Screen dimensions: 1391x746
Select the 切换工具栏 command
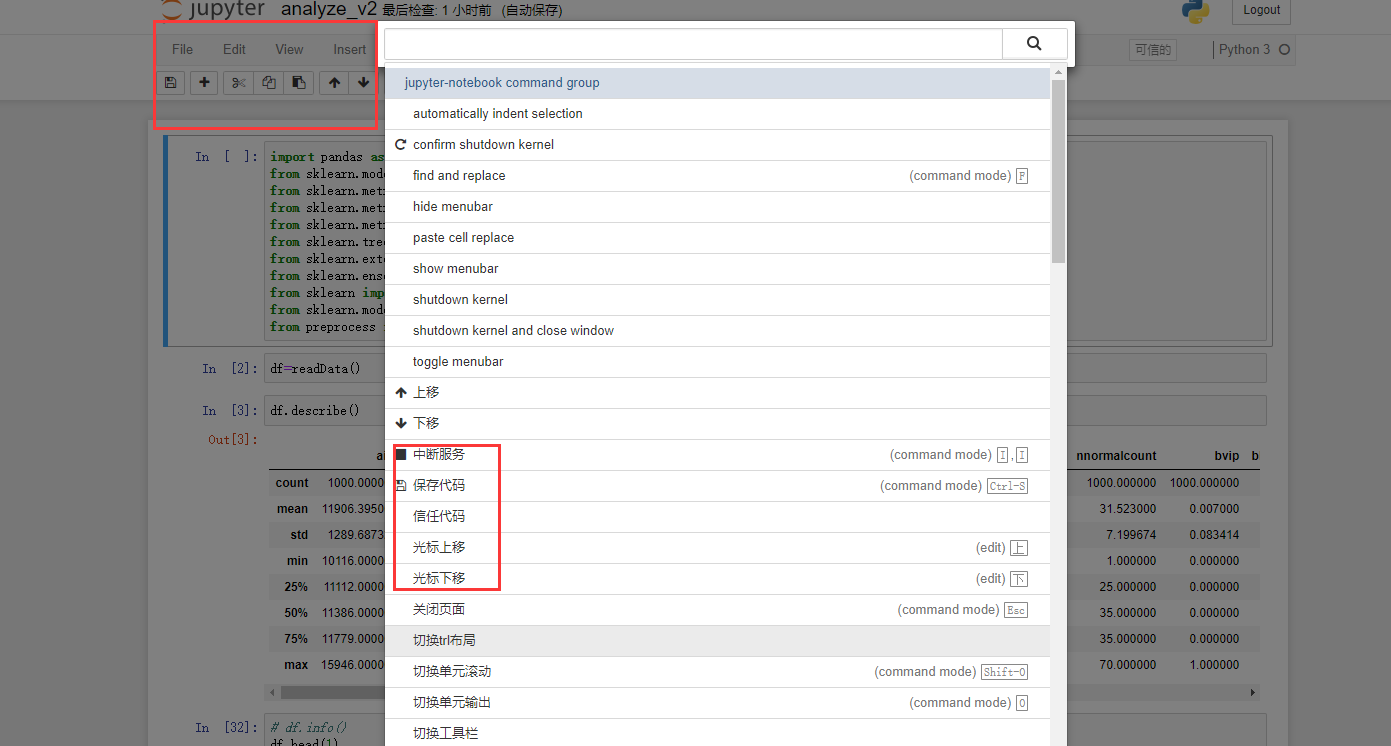point(718,734)
